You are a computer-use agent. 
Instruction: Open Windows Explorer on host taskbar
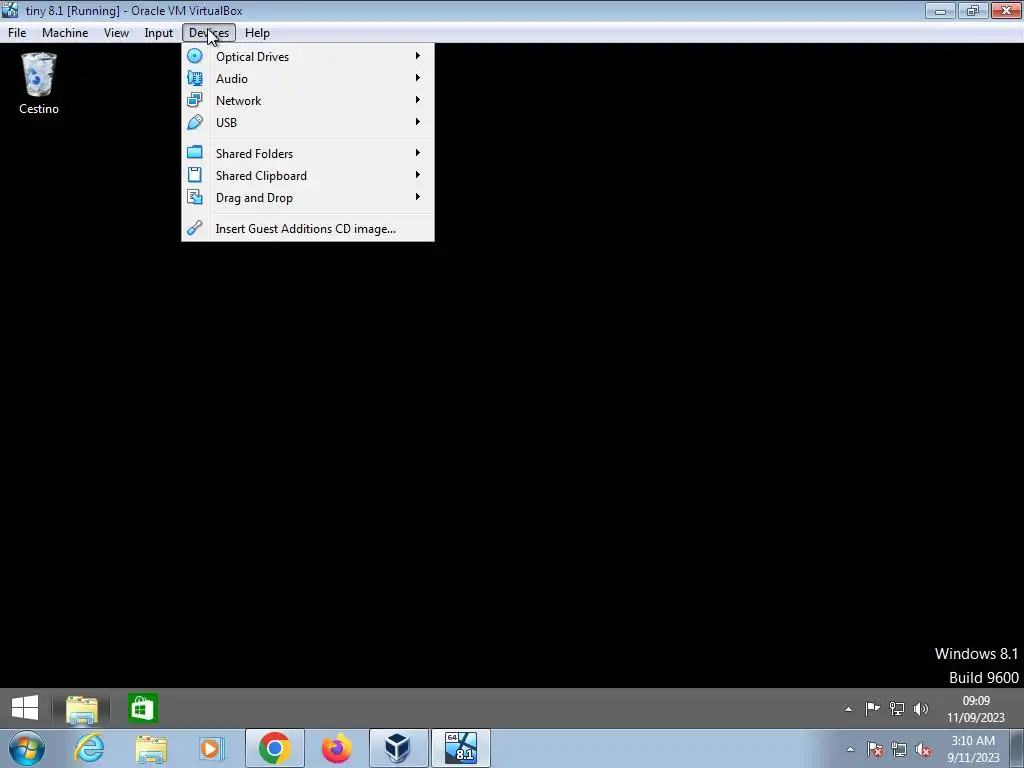[151, 748]
